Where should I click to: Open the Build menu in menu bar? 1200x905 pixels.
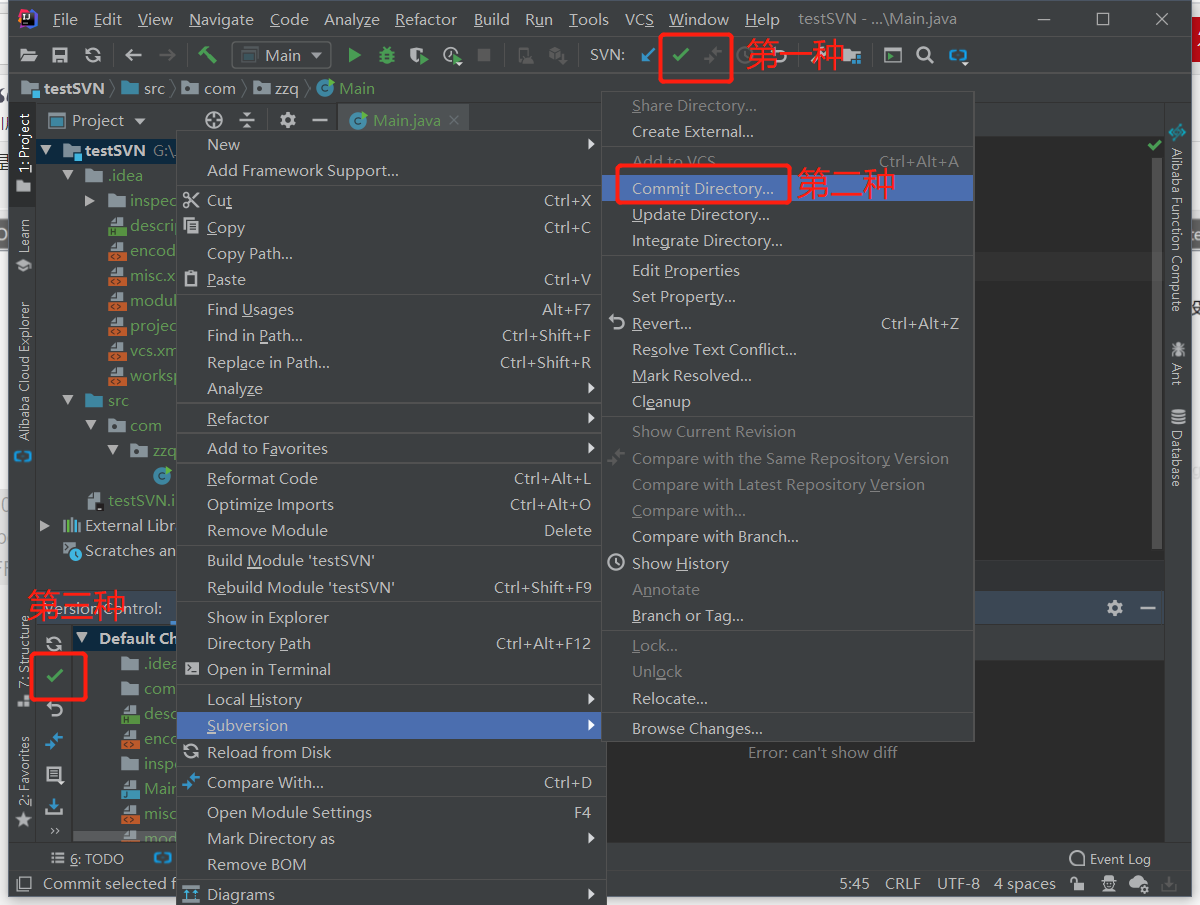491,19
